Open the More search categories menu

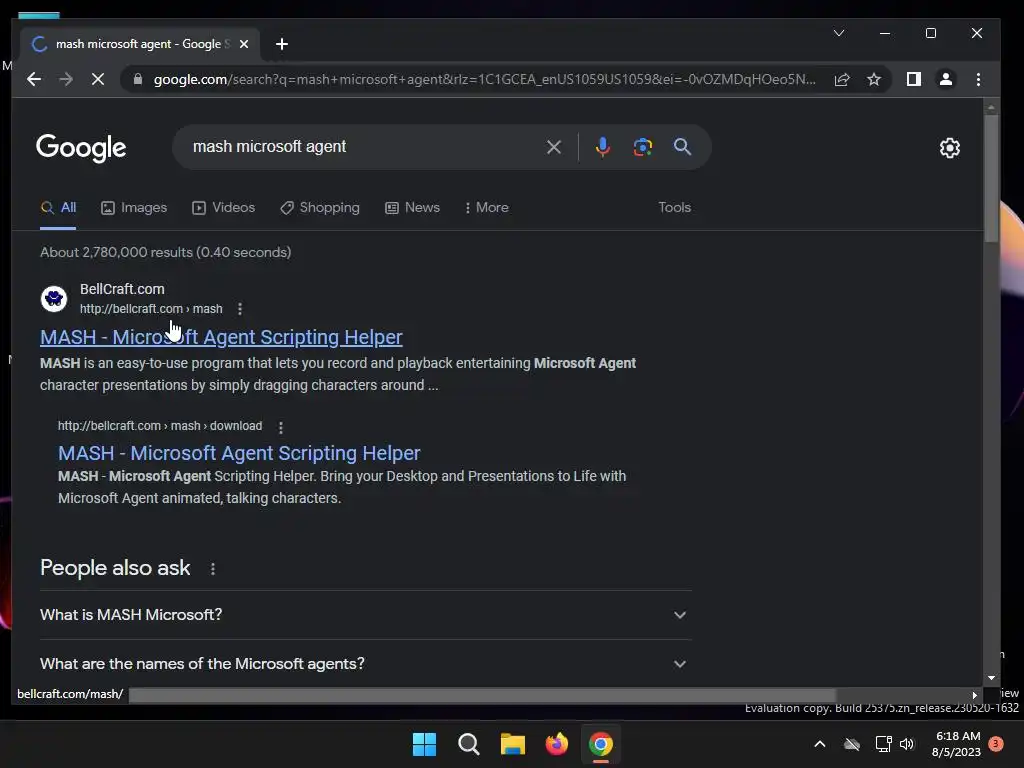[487, 208]
